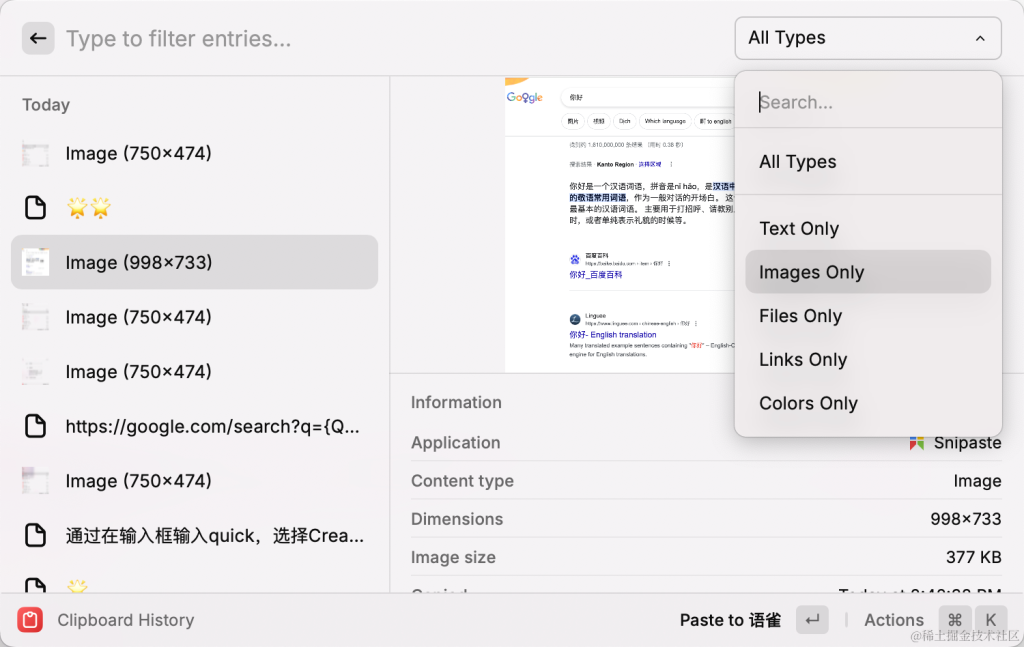Click the Information section header

(456, 402)
